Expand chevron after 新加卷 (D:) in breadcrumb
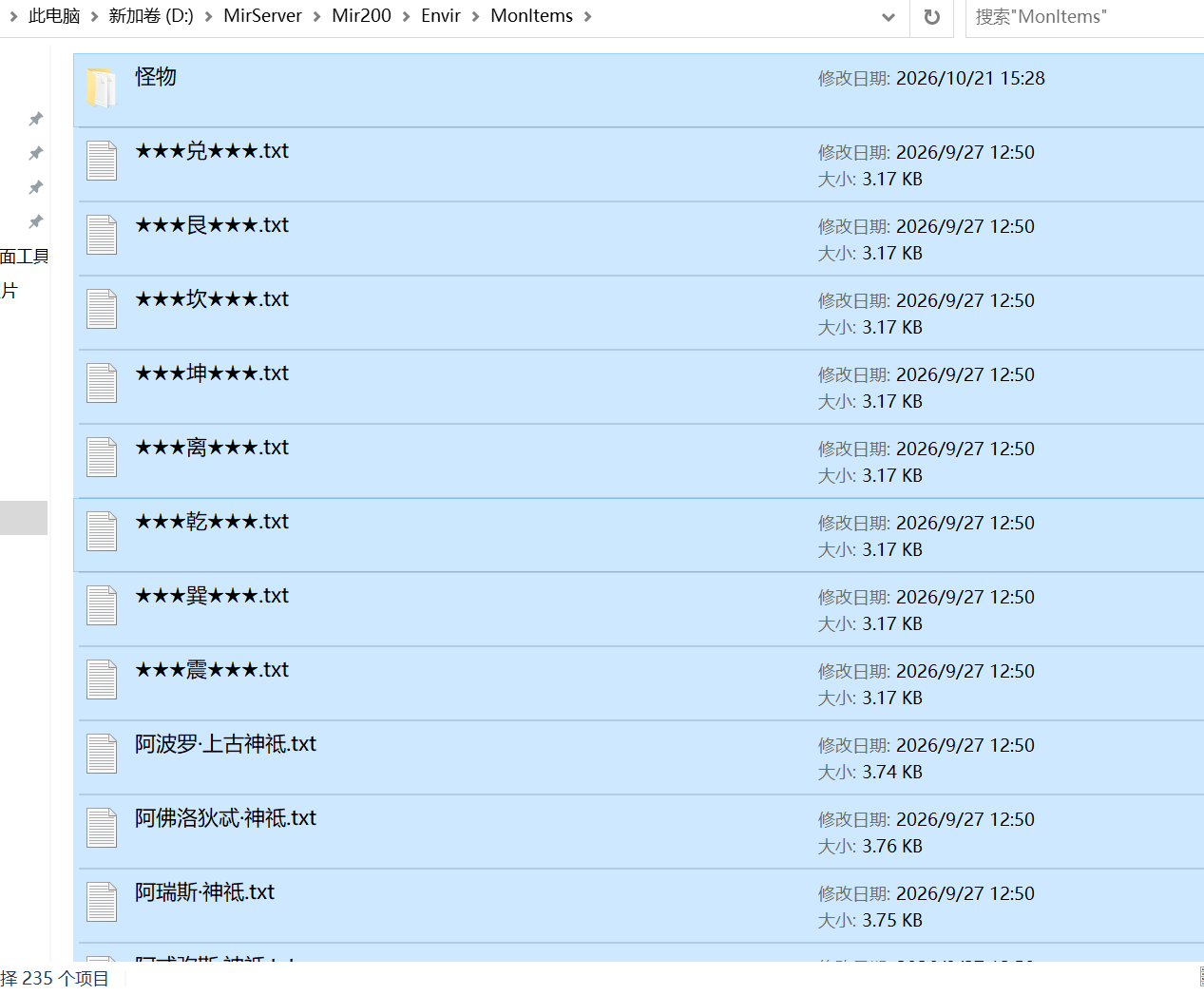This screenshot has height=995, width=1204. click(x=208, y=17)
